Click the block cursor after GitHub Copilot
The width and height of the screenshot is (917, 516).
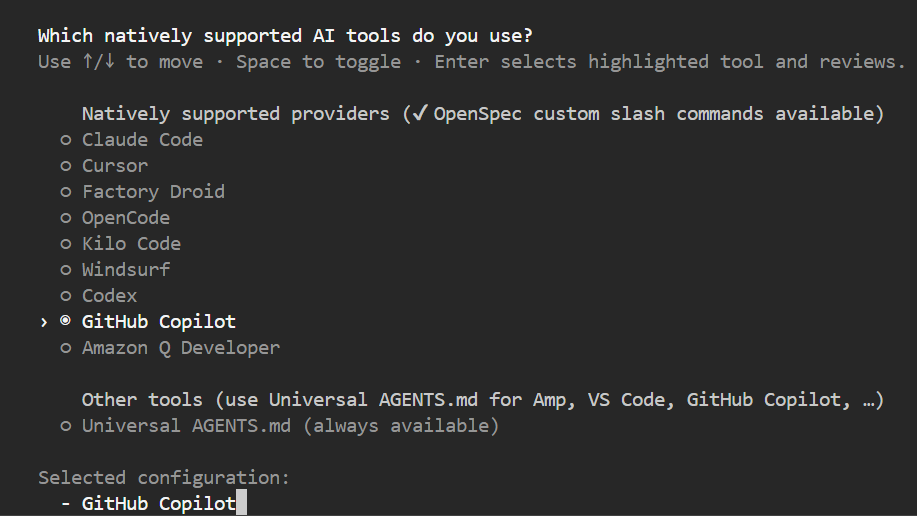tap(241, 504)
